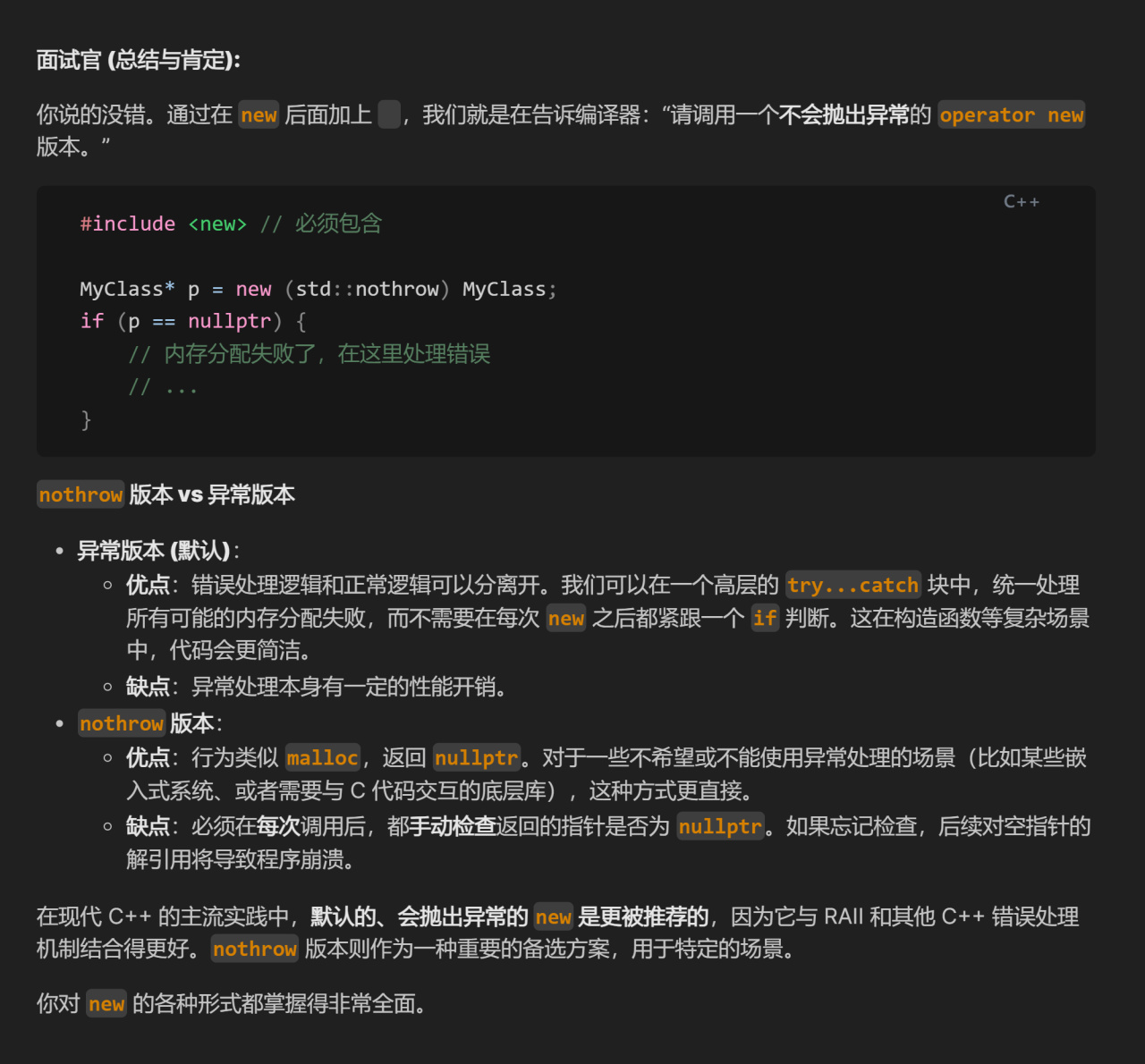This screenshot has height=1064, width=1145.
Task: Click the "if (p == nullptr)" code line
Action: 192,322
